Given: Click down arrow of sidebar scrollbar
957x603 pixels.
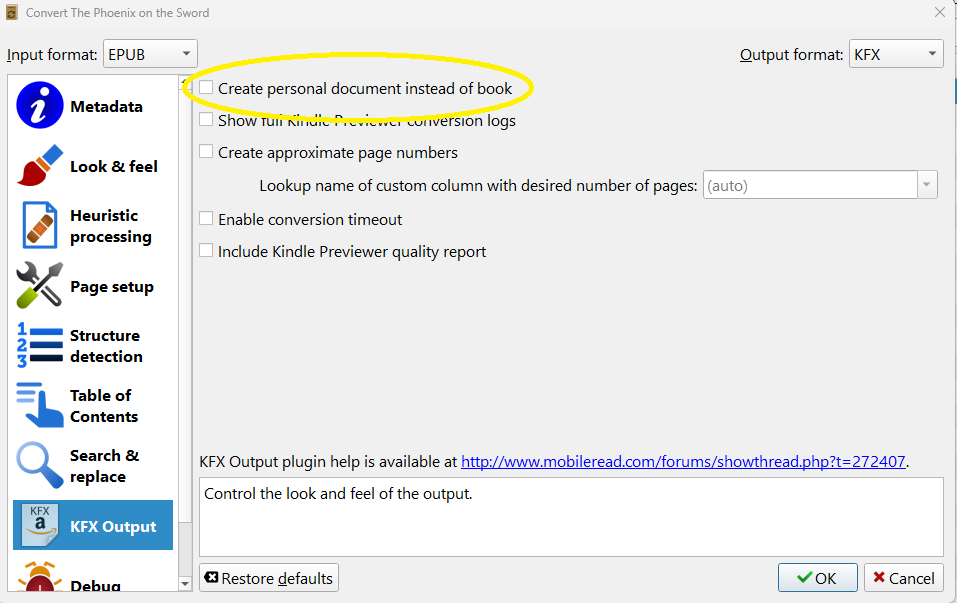Looking at the screenshot, I should pos(185,584).
